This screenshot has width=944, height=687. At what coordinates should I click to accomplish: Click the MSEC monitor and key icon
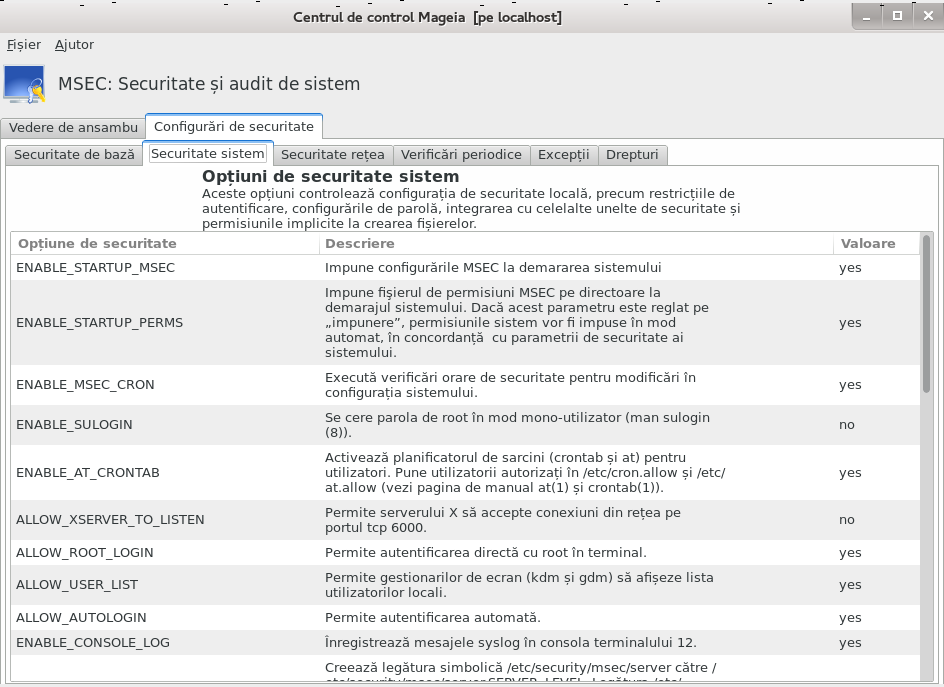click(x=25, y=84)
